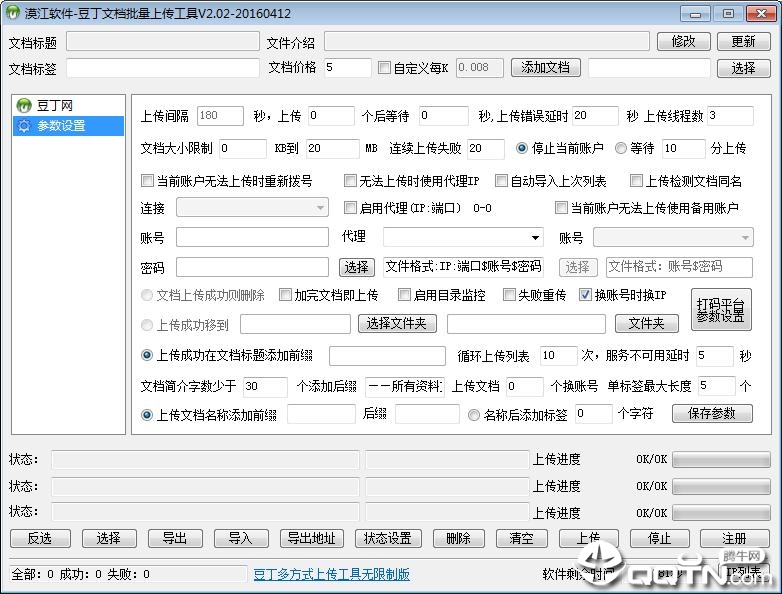
Task: Click the 删除 button
Action: point(459,538)
